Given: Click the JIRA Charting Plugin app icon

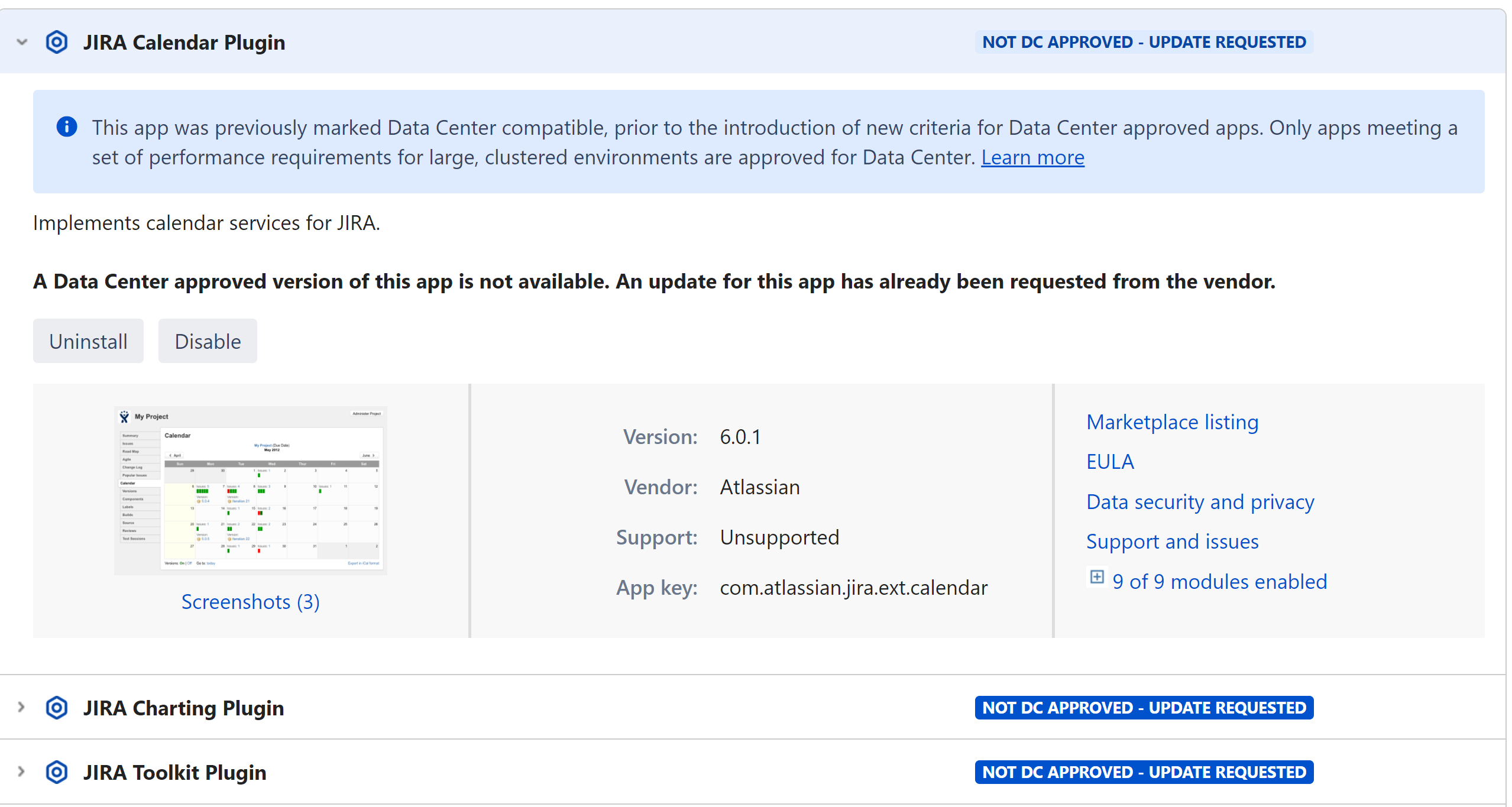Looking at the screenshot, I should pyautogui.click(x=57, y=708).
